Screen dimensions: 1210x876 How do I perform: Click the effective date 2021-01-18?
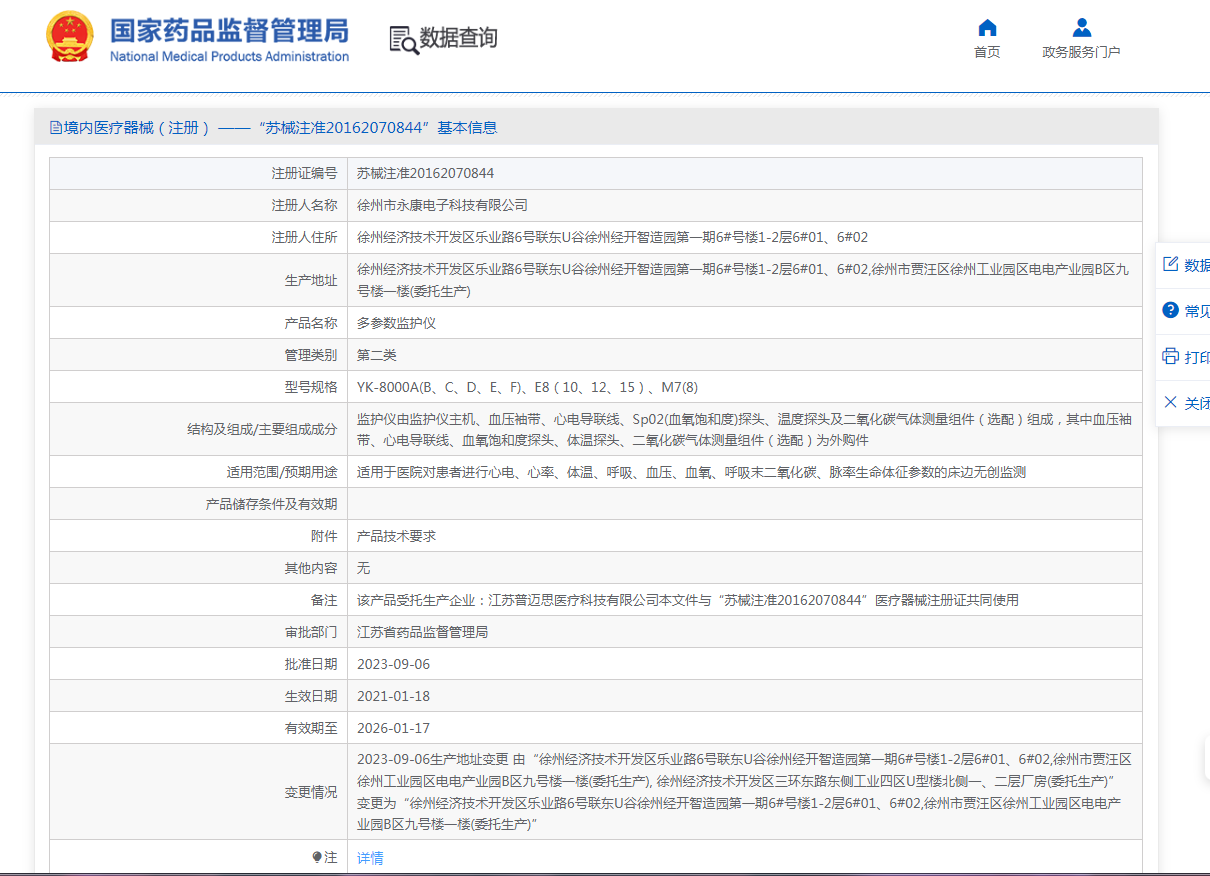tap(393, 696)
